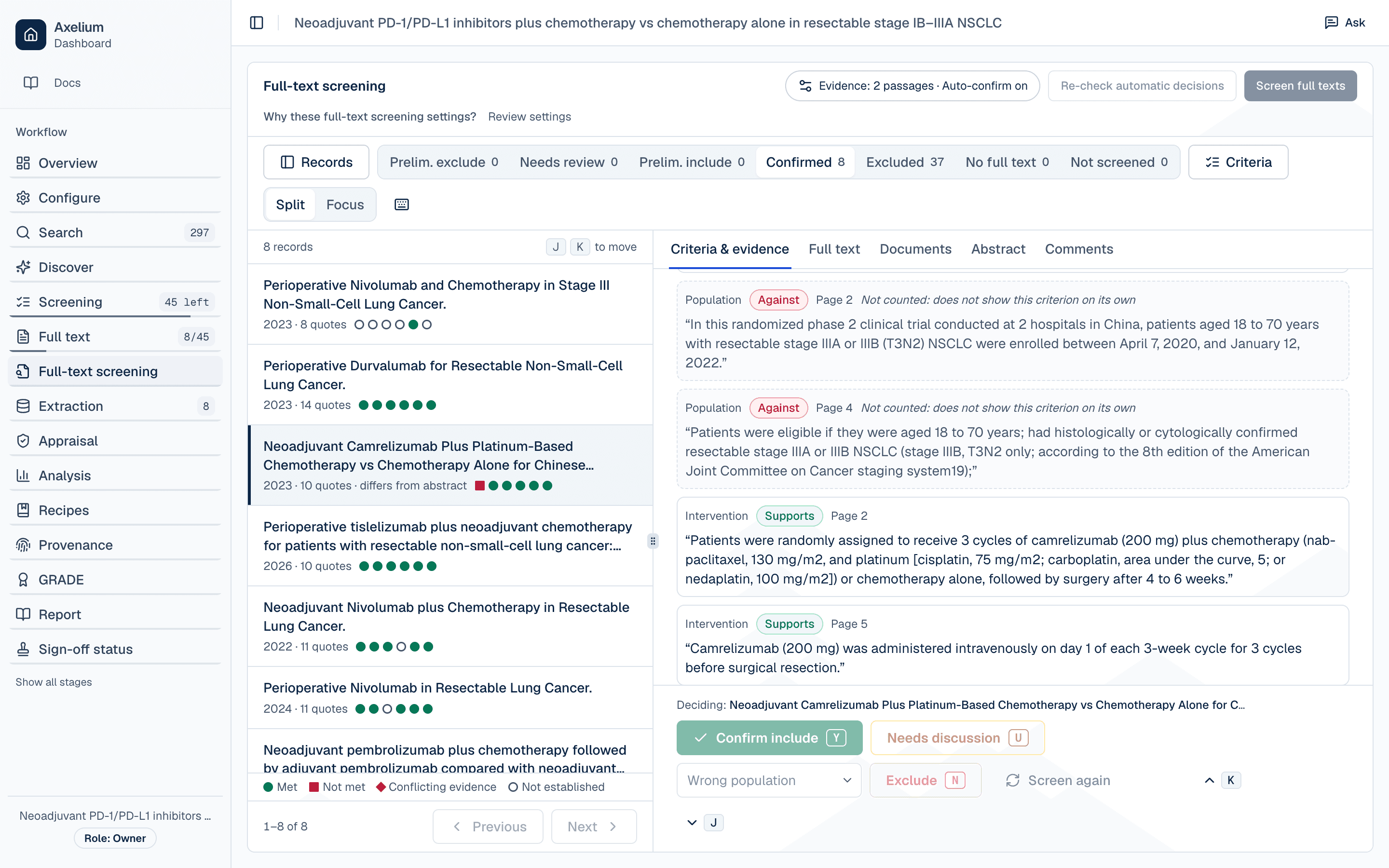The width and height of the screenshot is (1389, 868).
Task: Show keyboard shortcuts icon
Action: pyautogui.click(x=402, y=204)
